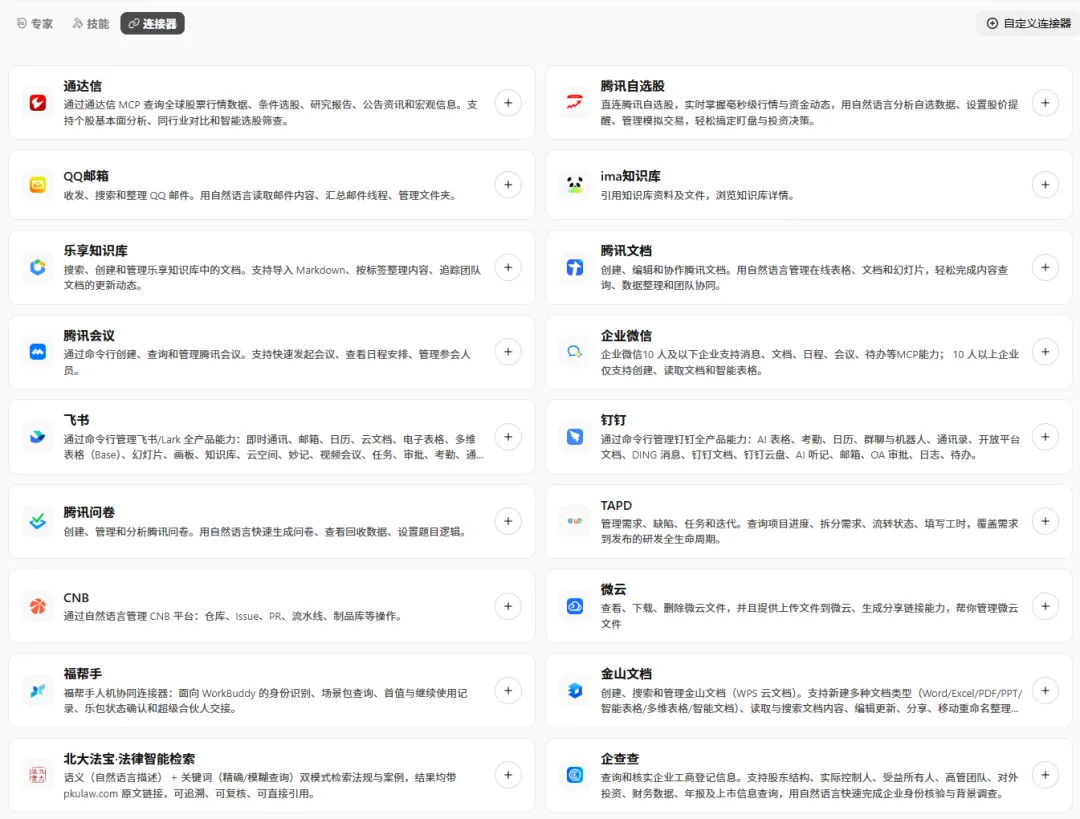Image resolution: width=1080 pixels, height=819 pixels.
Task: Click the 腾讯问卷 checkmark icon
Action: (38, 521)
